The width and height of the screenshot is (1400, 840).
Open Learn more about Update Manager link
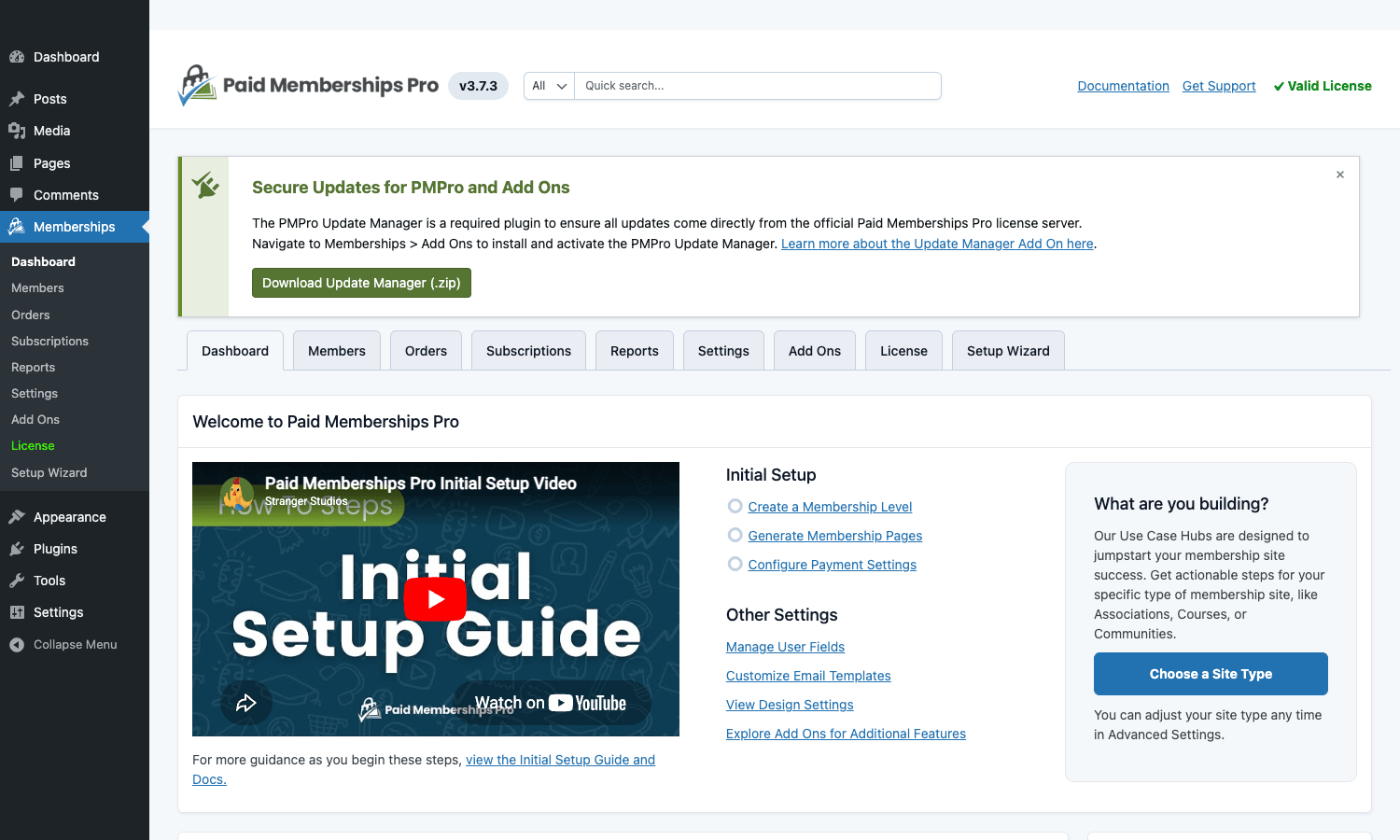click(937, 244)
